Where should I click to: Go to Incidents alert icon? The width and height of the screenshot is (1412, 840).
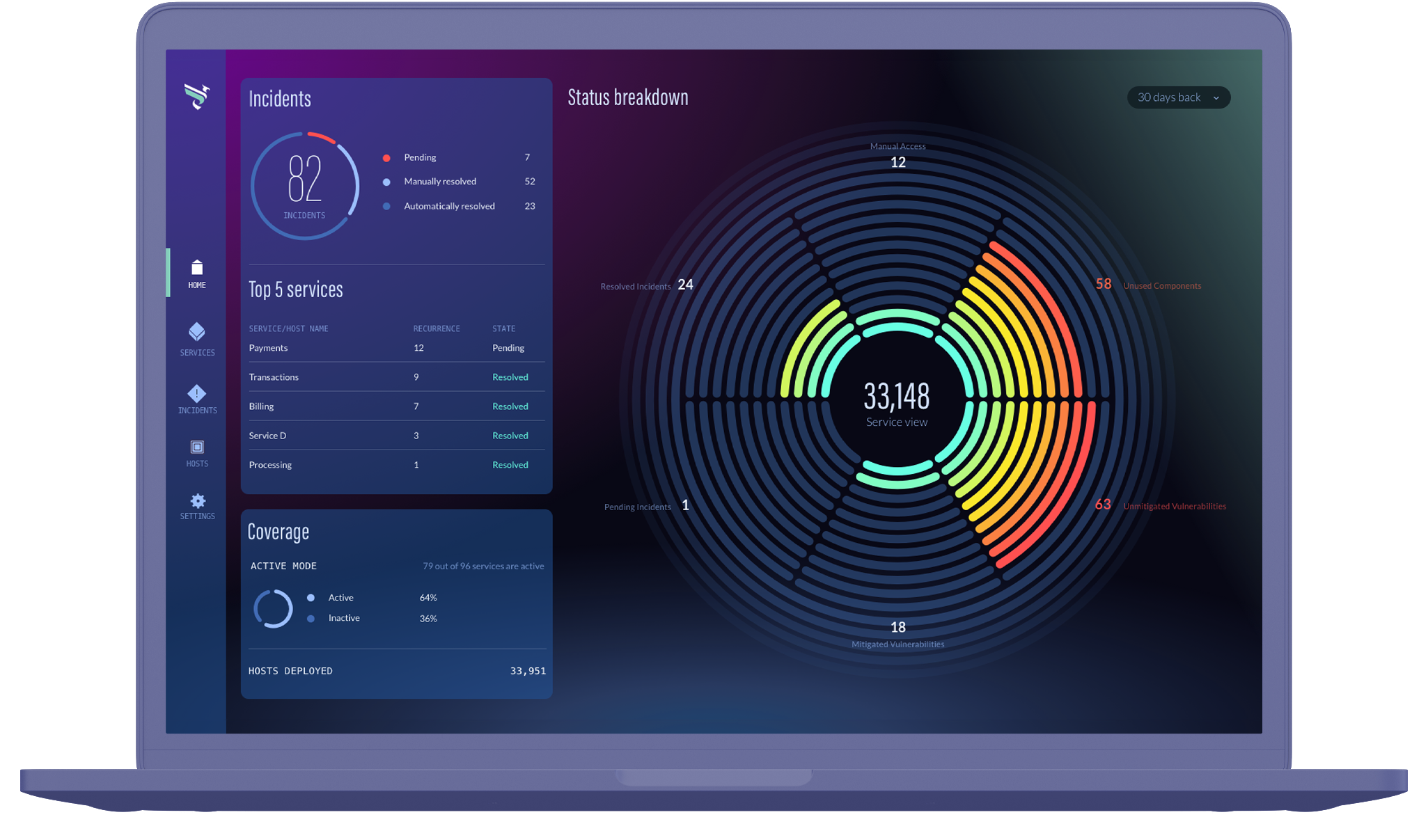197,394
